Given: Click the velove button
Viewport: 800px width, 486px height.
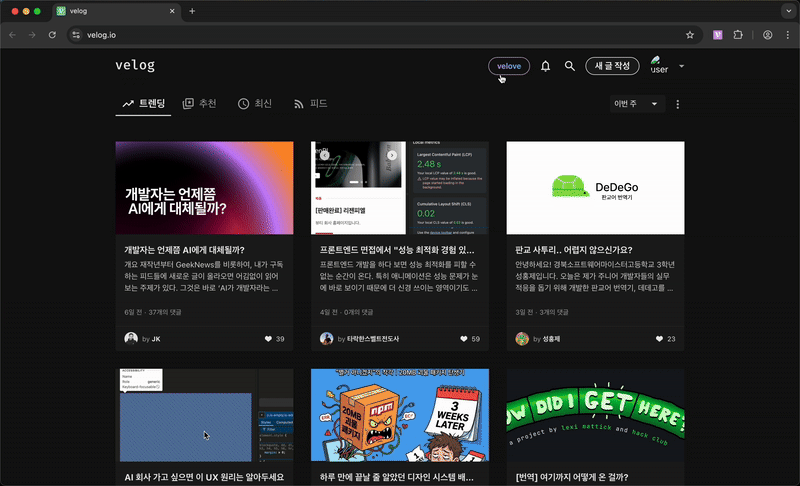Looking at the screenshot, I should [509, 66].
